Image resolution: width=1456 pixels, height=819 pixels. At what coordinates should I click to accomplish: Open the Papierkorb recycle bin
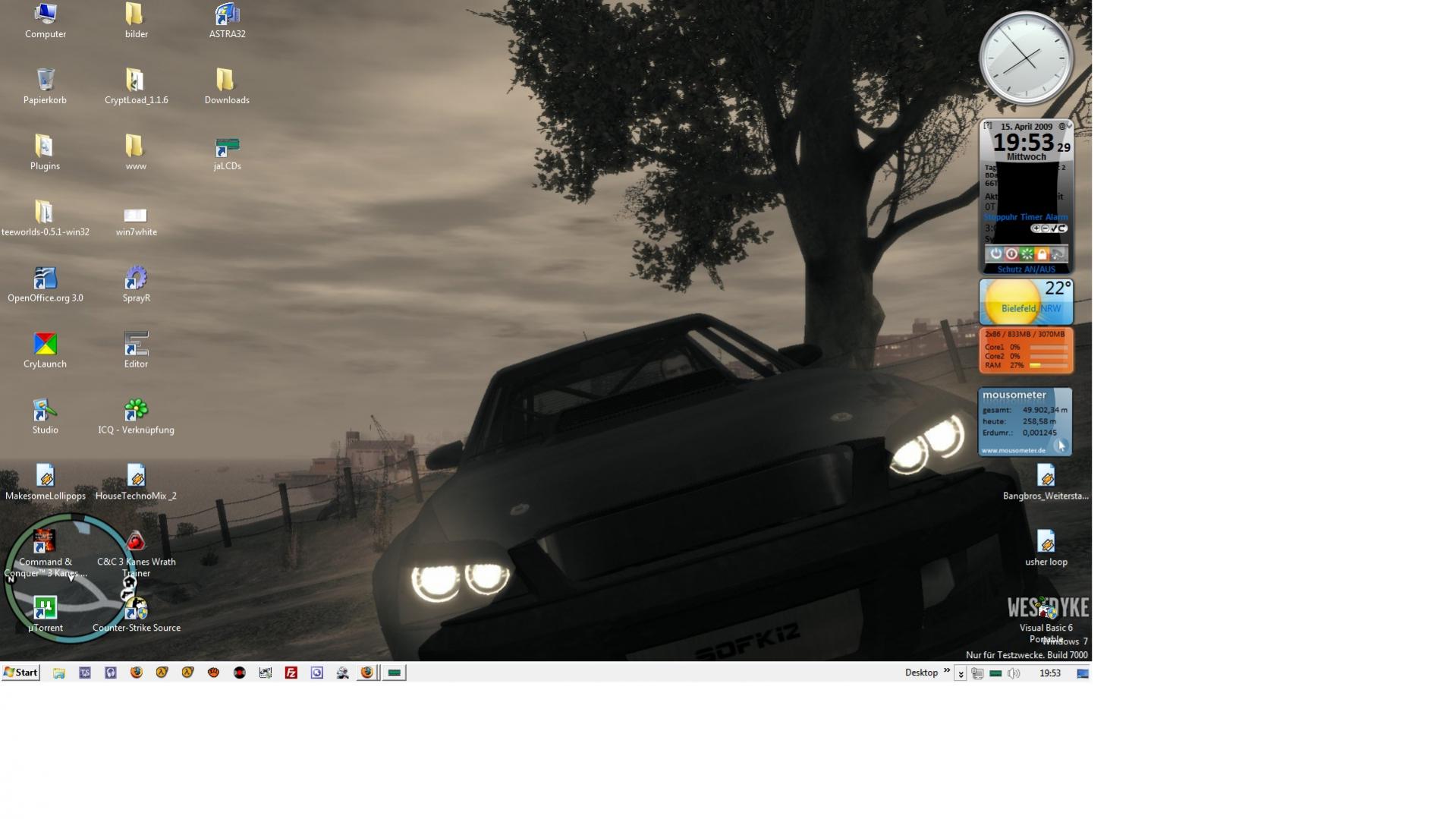tap(45, 86)
